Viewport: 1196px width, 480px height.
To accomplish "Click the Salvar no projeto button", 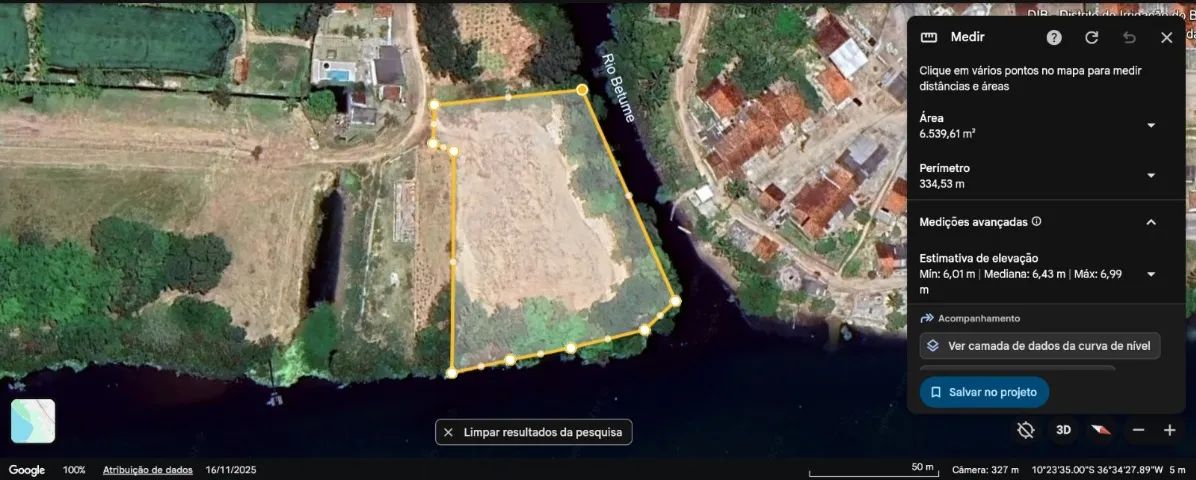I will (x=984, y=392).
